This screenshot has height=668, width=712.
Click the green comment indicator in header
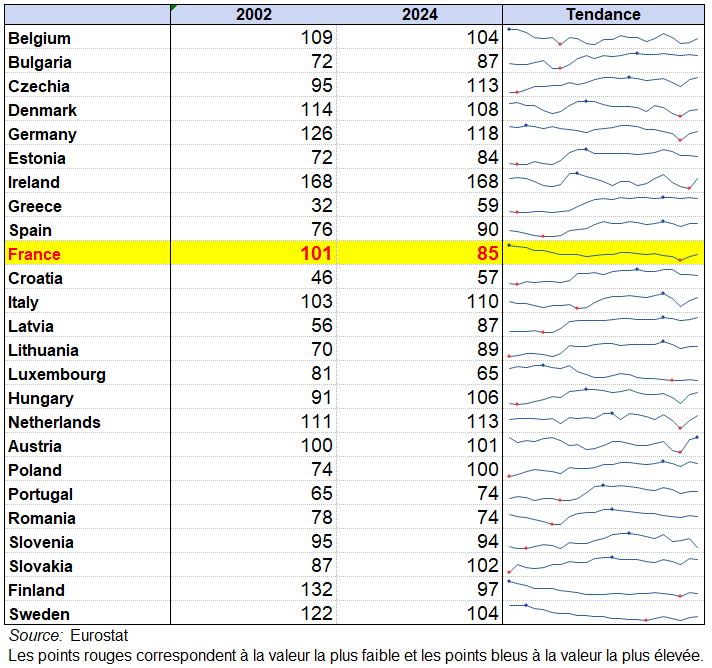(x=174, y=8)
